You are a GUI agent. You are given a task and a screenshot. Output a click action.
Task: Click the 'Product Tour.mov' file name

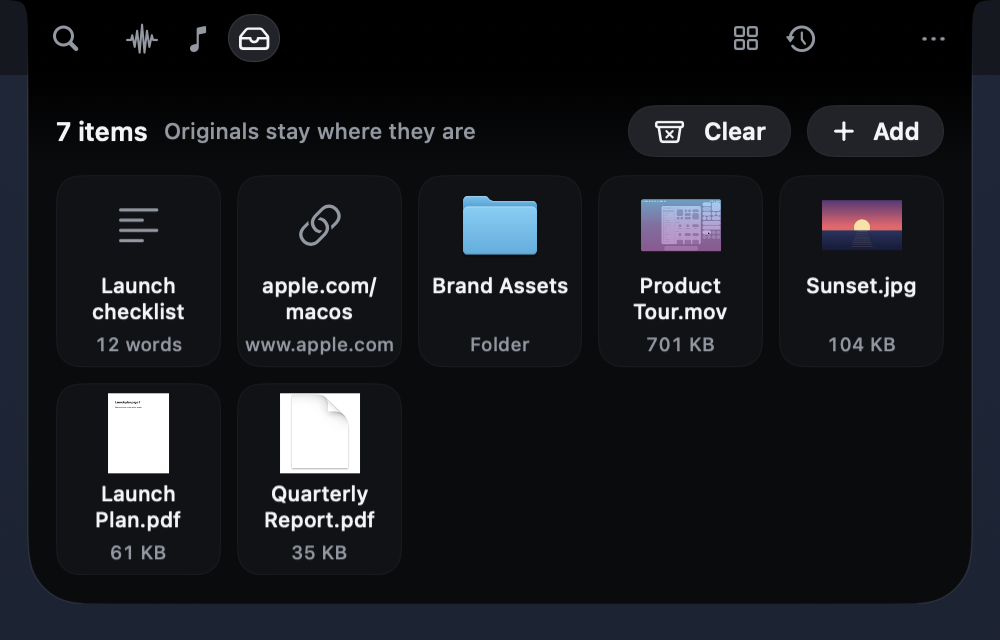[x=680, y=299]
